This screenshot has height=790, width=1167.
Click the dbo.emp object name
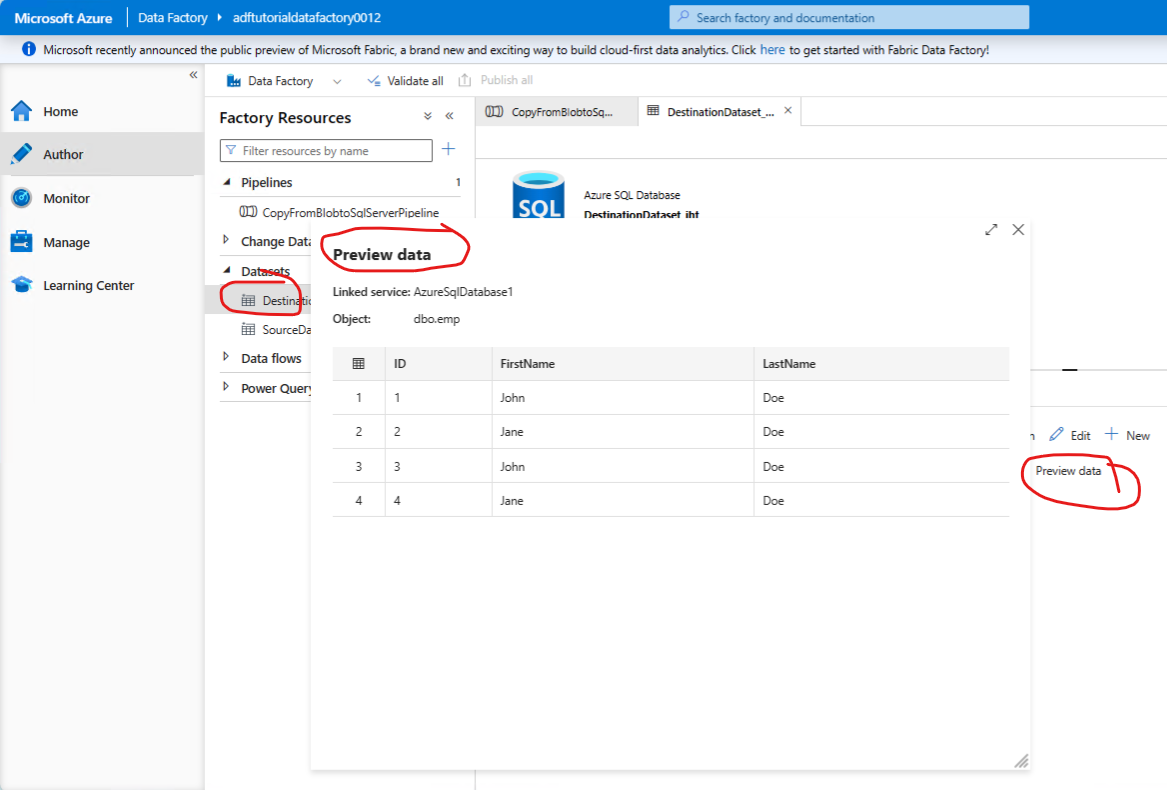[437, 319]
